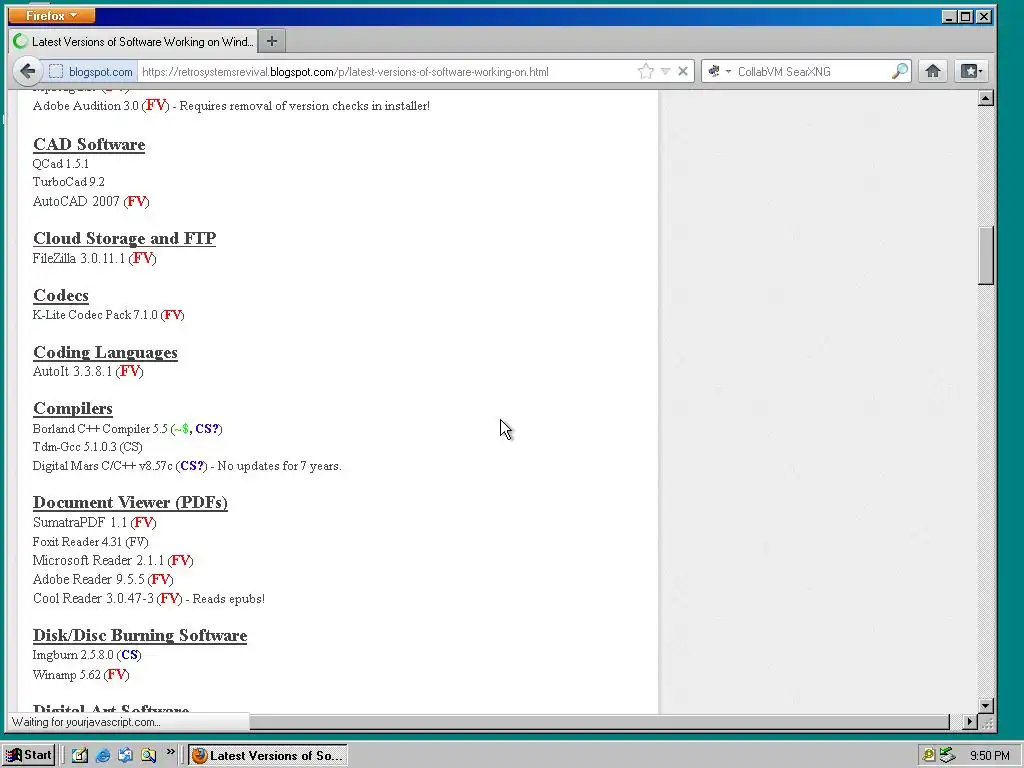Open the URL history dropdown arrow

665,71
